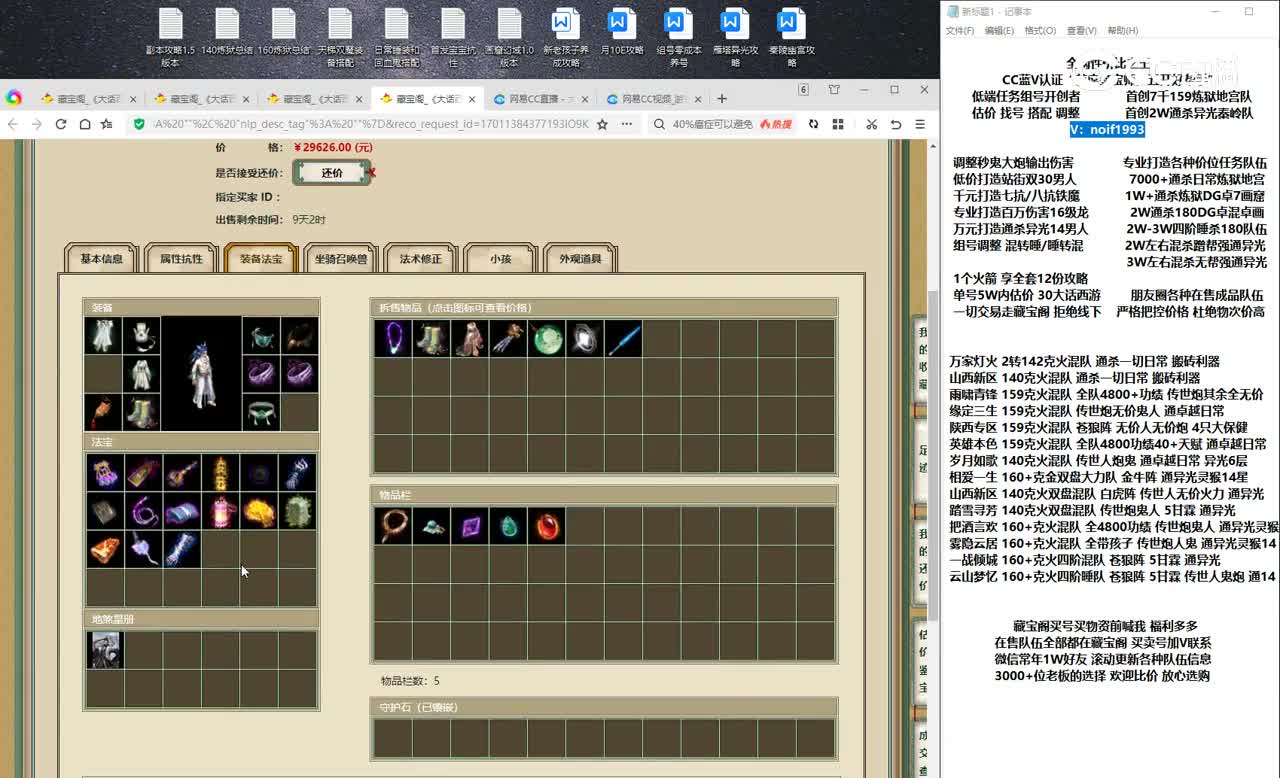Click the highlighted 'V: noif1993' text in Notepad
Viewport: 1280px width, 778px height.
coord(1107,130)
